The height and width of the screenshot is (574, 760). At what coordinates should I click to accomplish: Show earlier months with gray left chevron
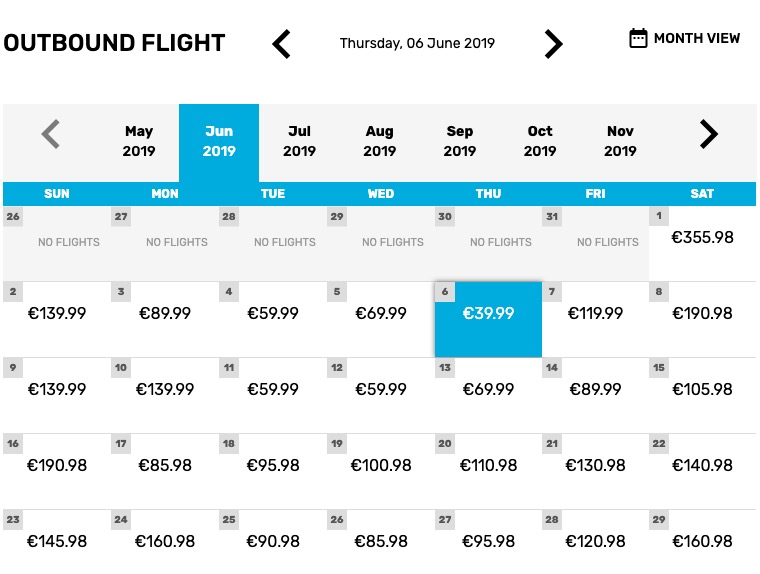coord(50,134)
